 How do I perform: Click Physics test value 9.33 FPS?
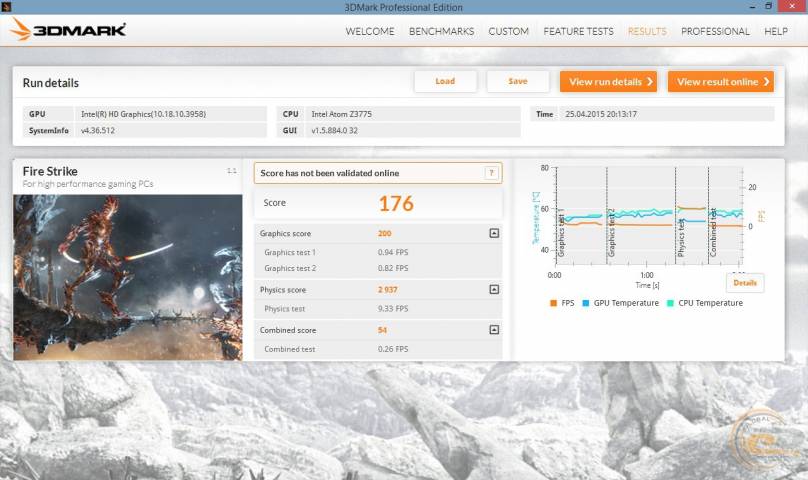click(x=393, y=309)
